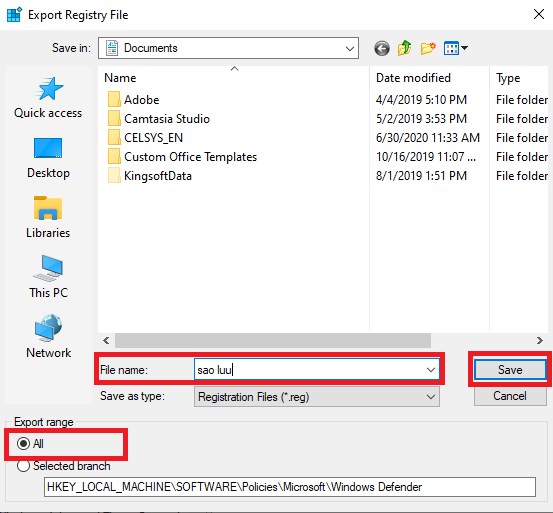Open the Network location
This screenshot has height=513, width=553.
[x=48, y=337]
